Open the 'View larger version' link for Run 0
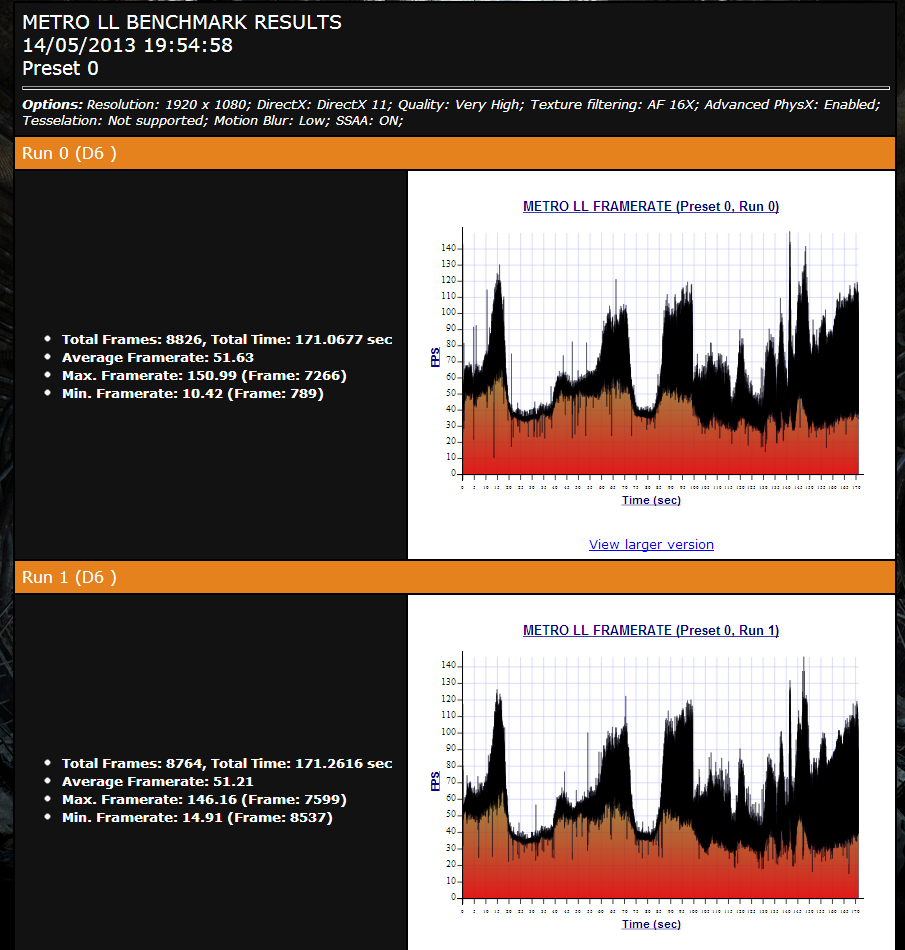This screenshot has height=950, width=905. click(x=651, y=544)
